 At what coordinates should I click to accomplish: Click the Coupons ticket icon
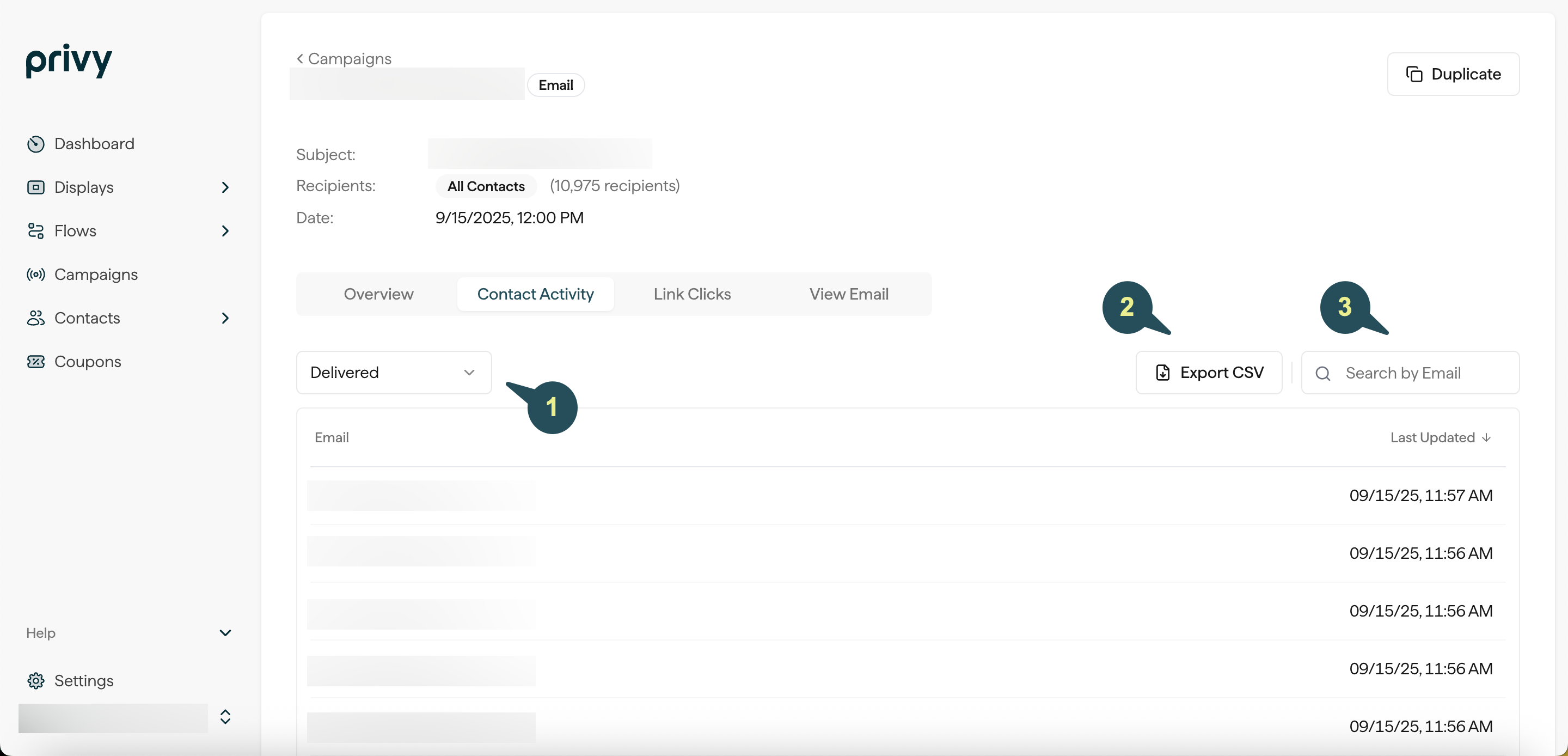pos(36,362)
